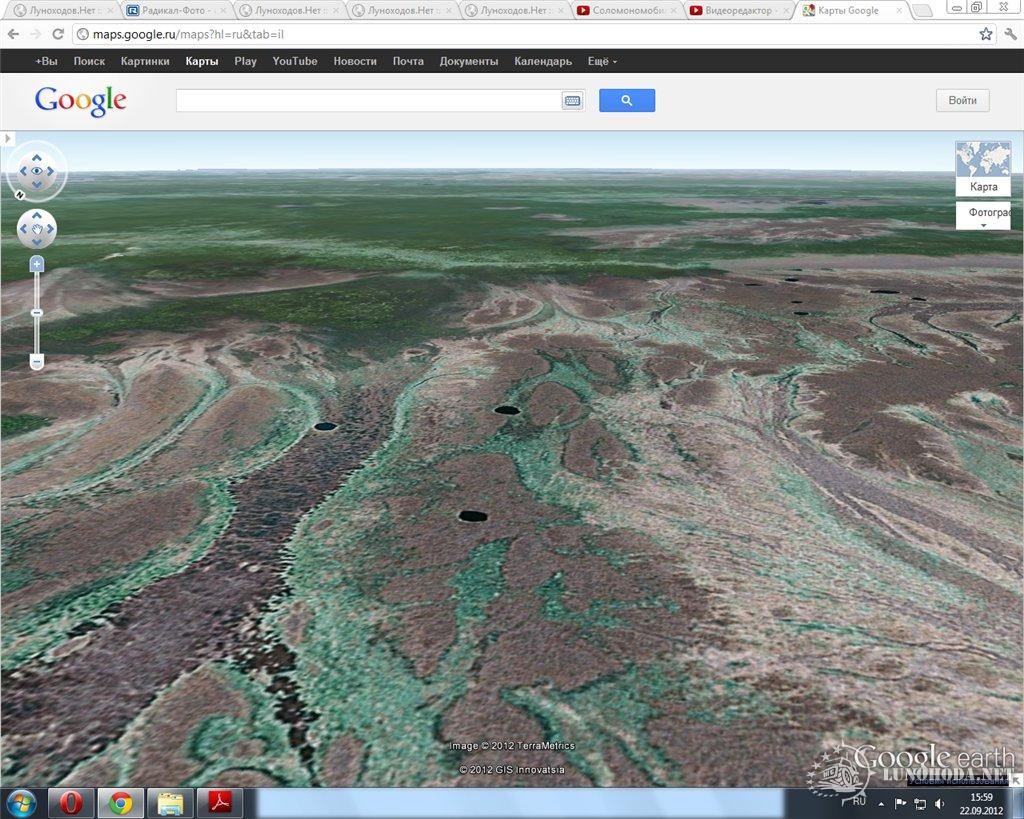The width and height of the screenshot is (1024, 819).
Task: Open a new browser tab
Action: click(921, 10)
